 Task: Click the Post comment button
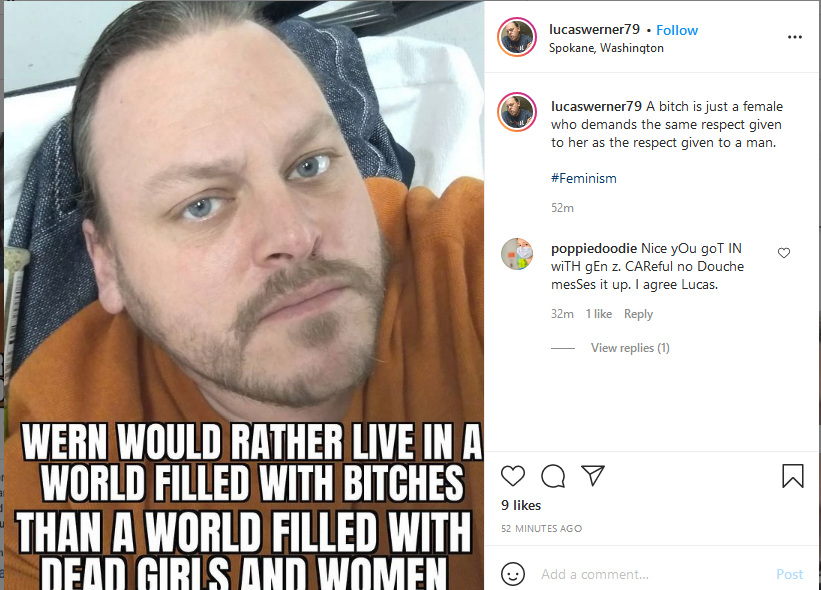[789, 574]
